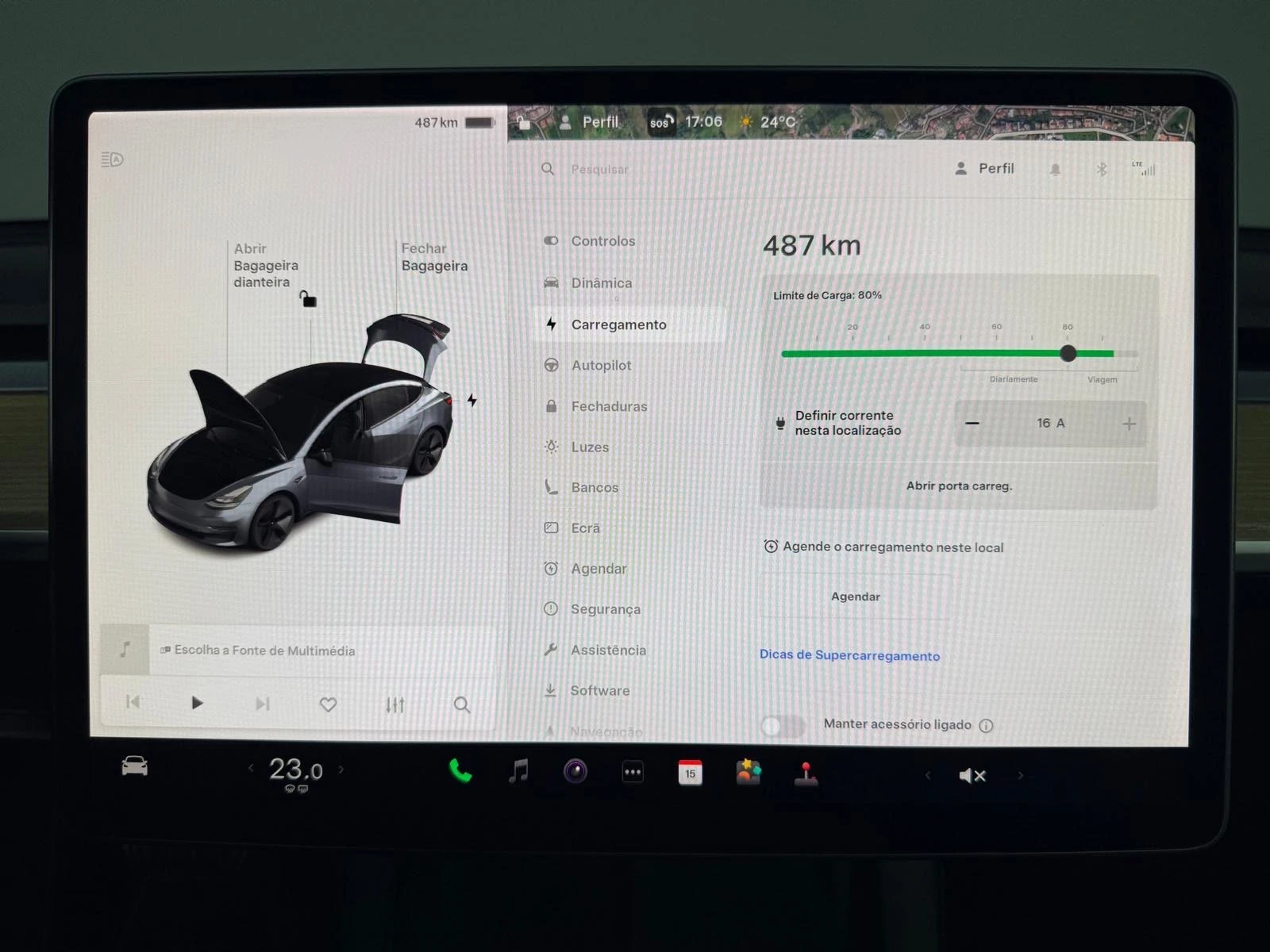
Task: Open the arcade joystick app
Action: 806,773
